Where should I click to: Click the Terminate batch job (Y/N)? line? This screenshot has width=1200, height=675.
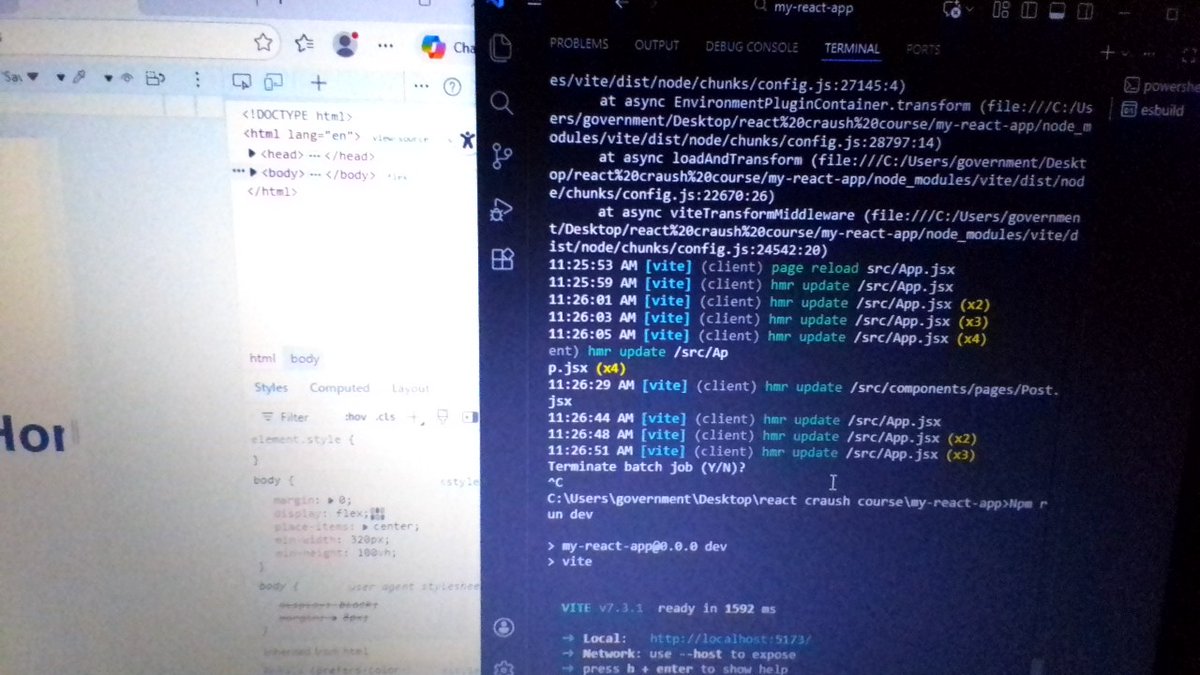[x=647, y=467]
